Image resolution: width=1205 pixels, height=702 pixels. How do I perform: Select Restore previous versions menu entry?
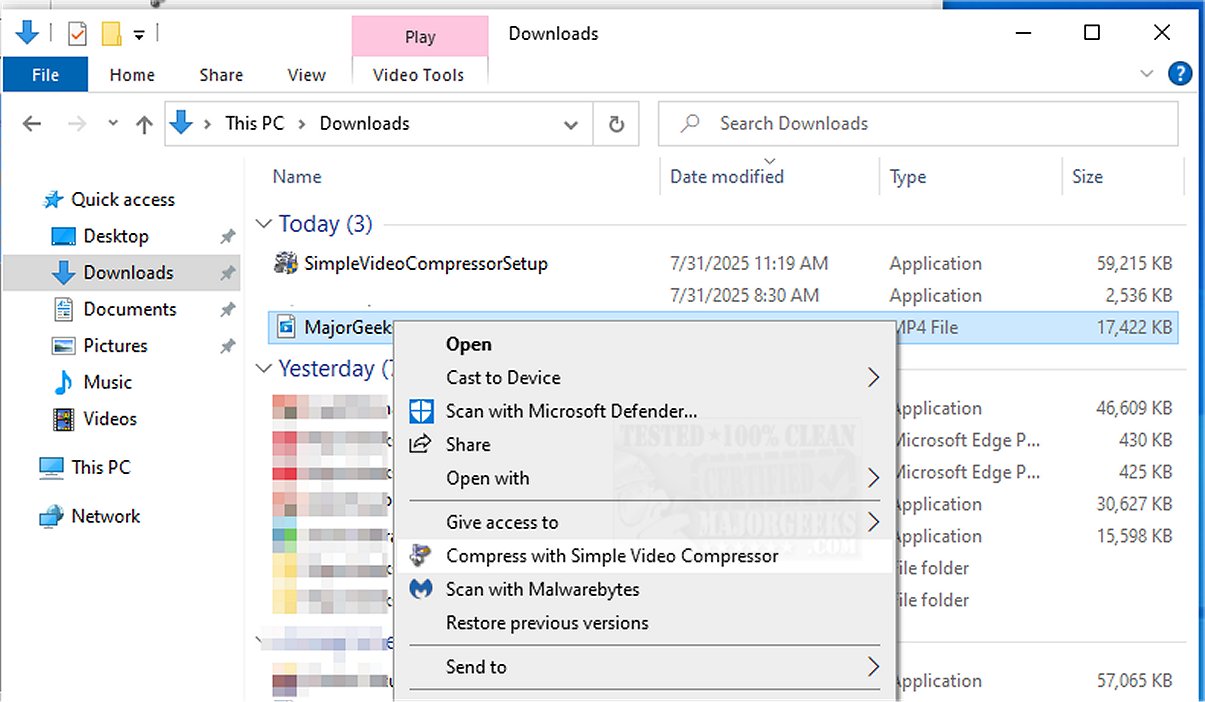point(547,623)
